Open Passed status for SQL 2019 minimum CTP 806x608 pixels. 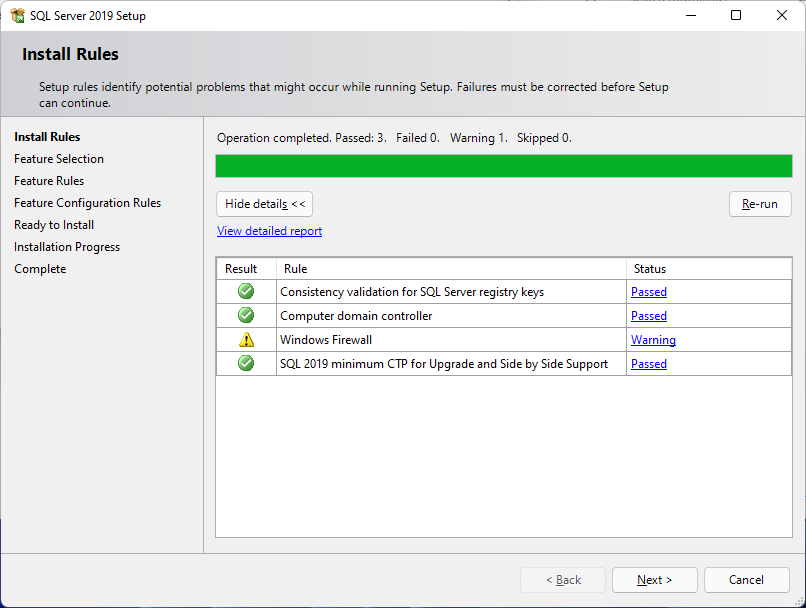tap(649, 364)
